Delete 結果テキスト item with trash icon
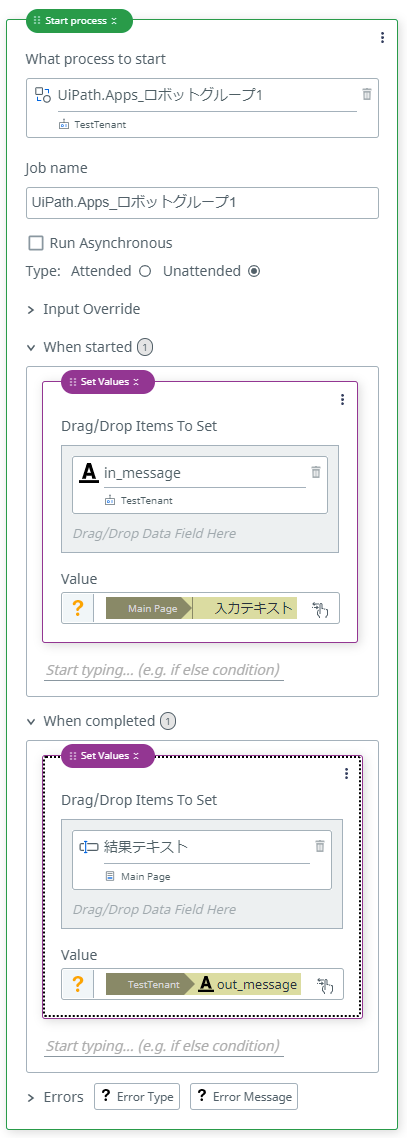The width and height of the screenshot is (407, 1138). coord(320,846)
